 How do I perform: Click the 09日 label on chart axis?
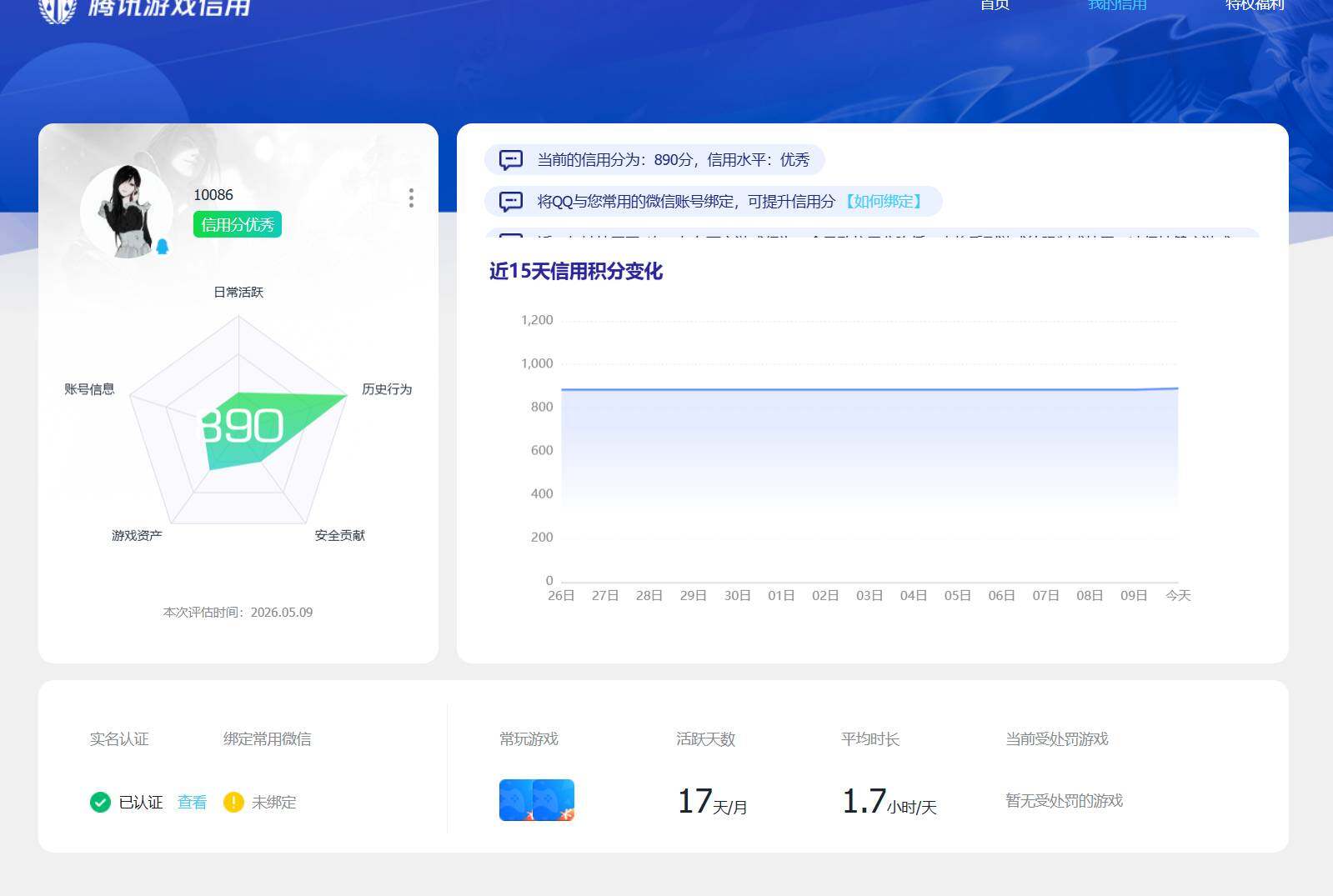1134,595
